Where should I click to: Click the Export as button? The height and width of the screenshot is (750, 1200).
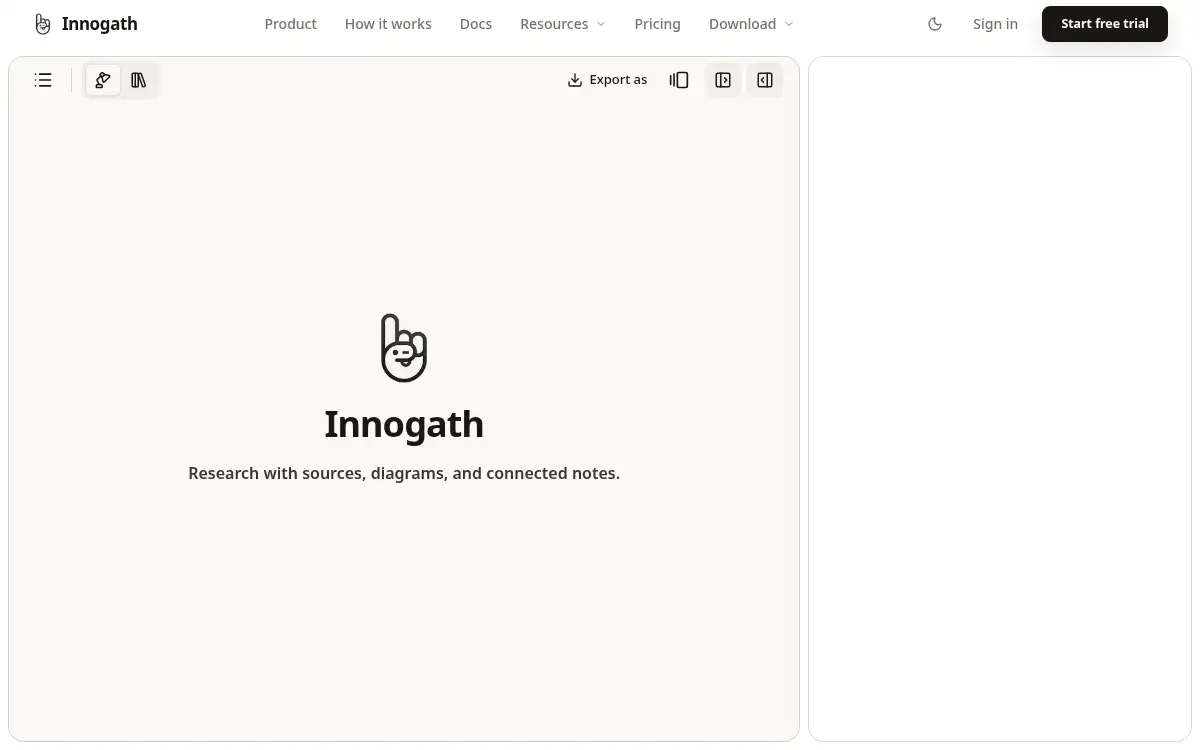607,80
